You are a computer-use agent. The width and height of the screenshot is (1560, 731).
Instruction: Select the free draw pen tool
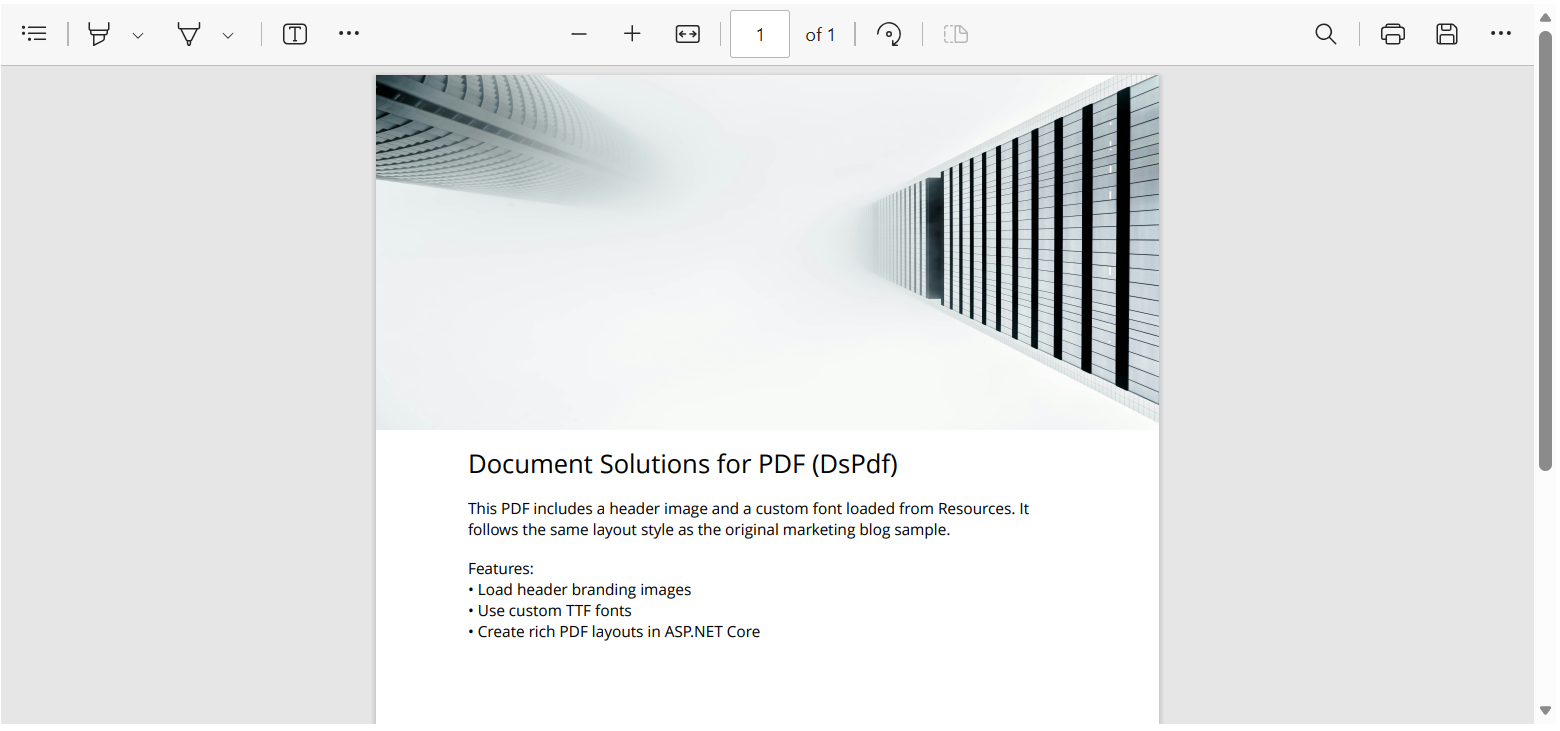point(188,33)
